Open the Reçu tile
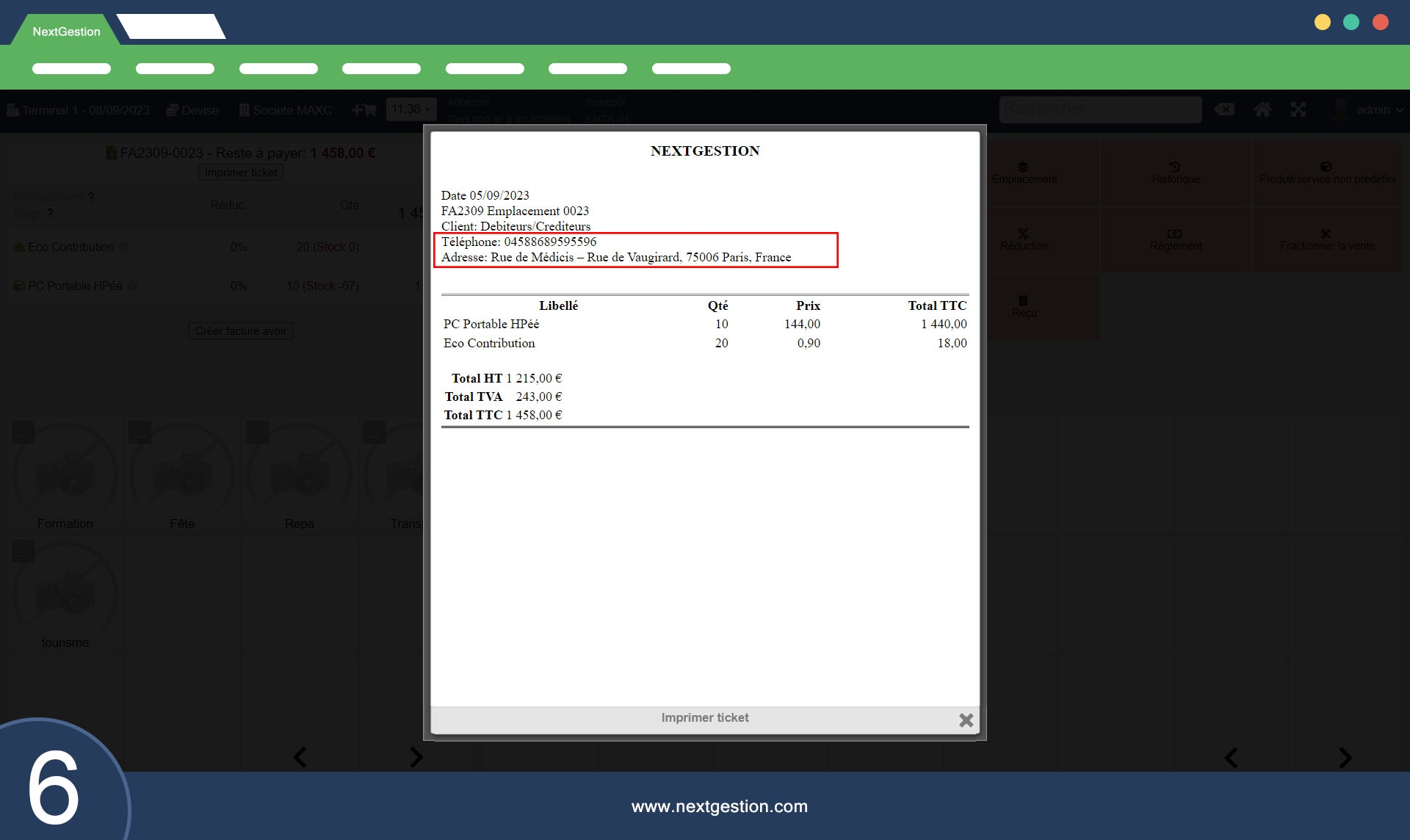 [x=1024, y=307]
